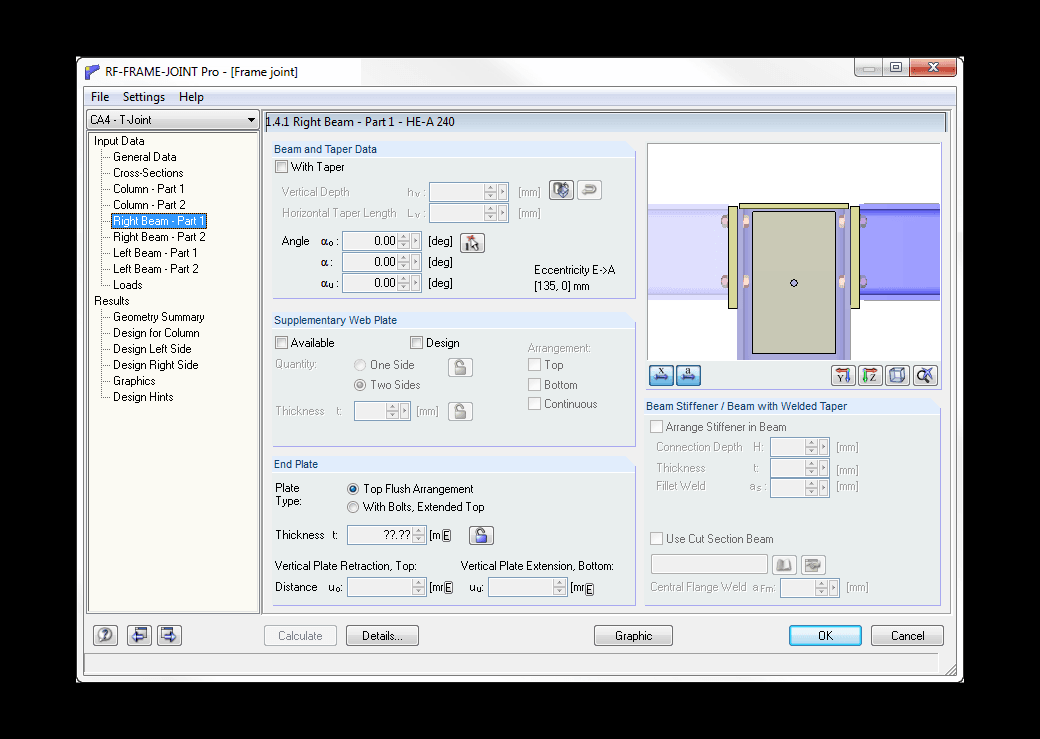This screenshot has width=1040, height=739.
Task: Show view in Y direction icon
Action: click(x=842, y=375)
